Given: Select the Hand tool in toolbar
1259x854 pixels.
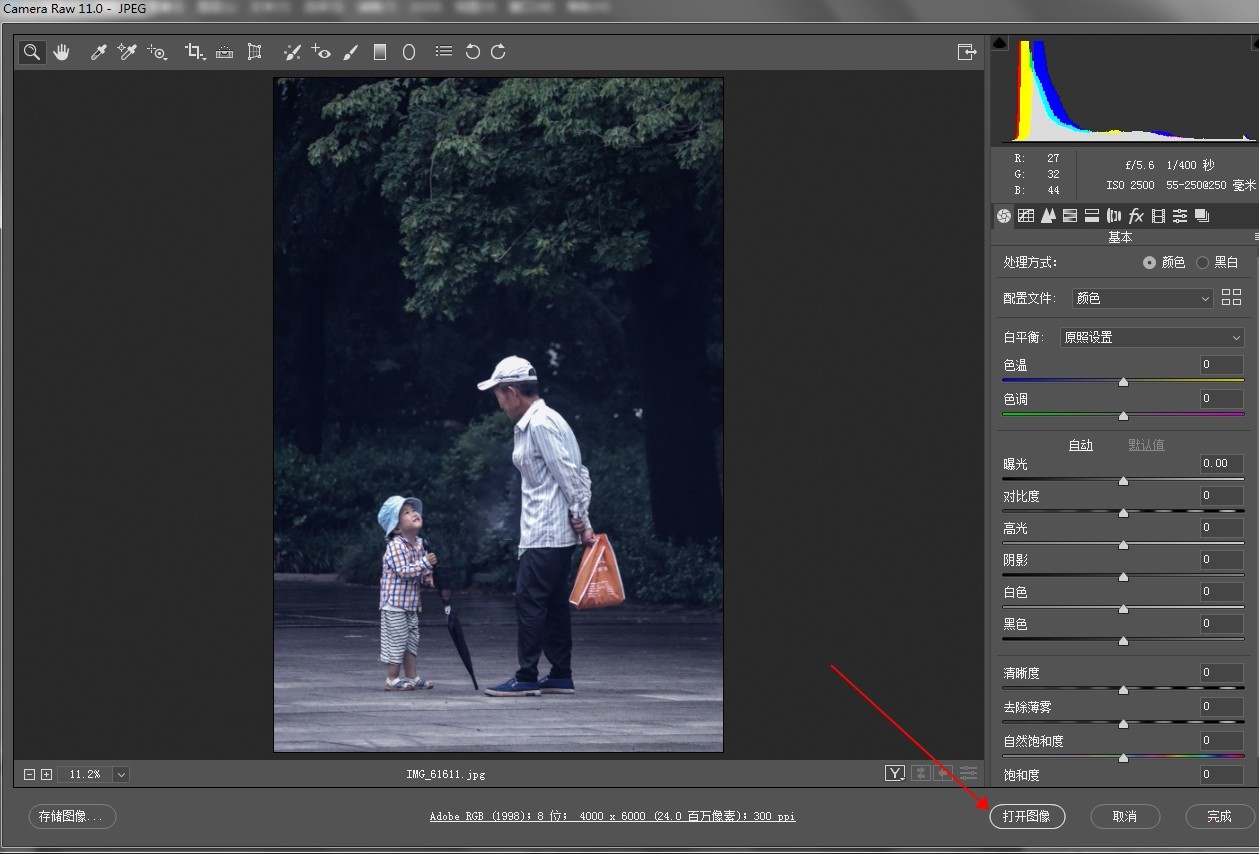Looking at the screenshot, I should [62, 52].
